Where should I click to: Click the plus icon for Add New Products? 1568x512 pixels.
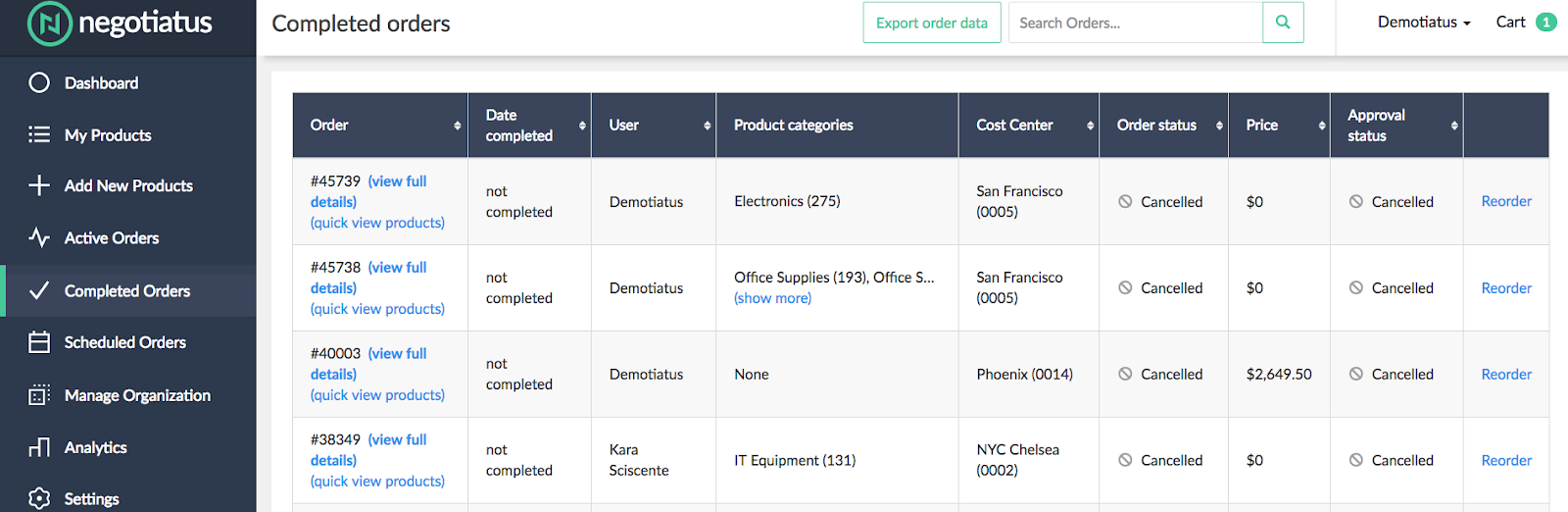click(39, 185)
